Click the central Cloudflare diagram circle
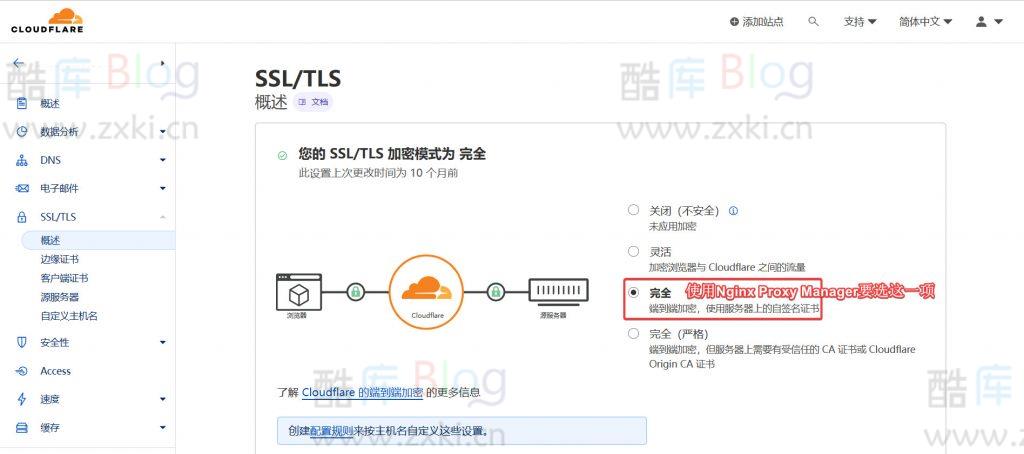Screen dimensions: 1024x454 pos(426,291)
